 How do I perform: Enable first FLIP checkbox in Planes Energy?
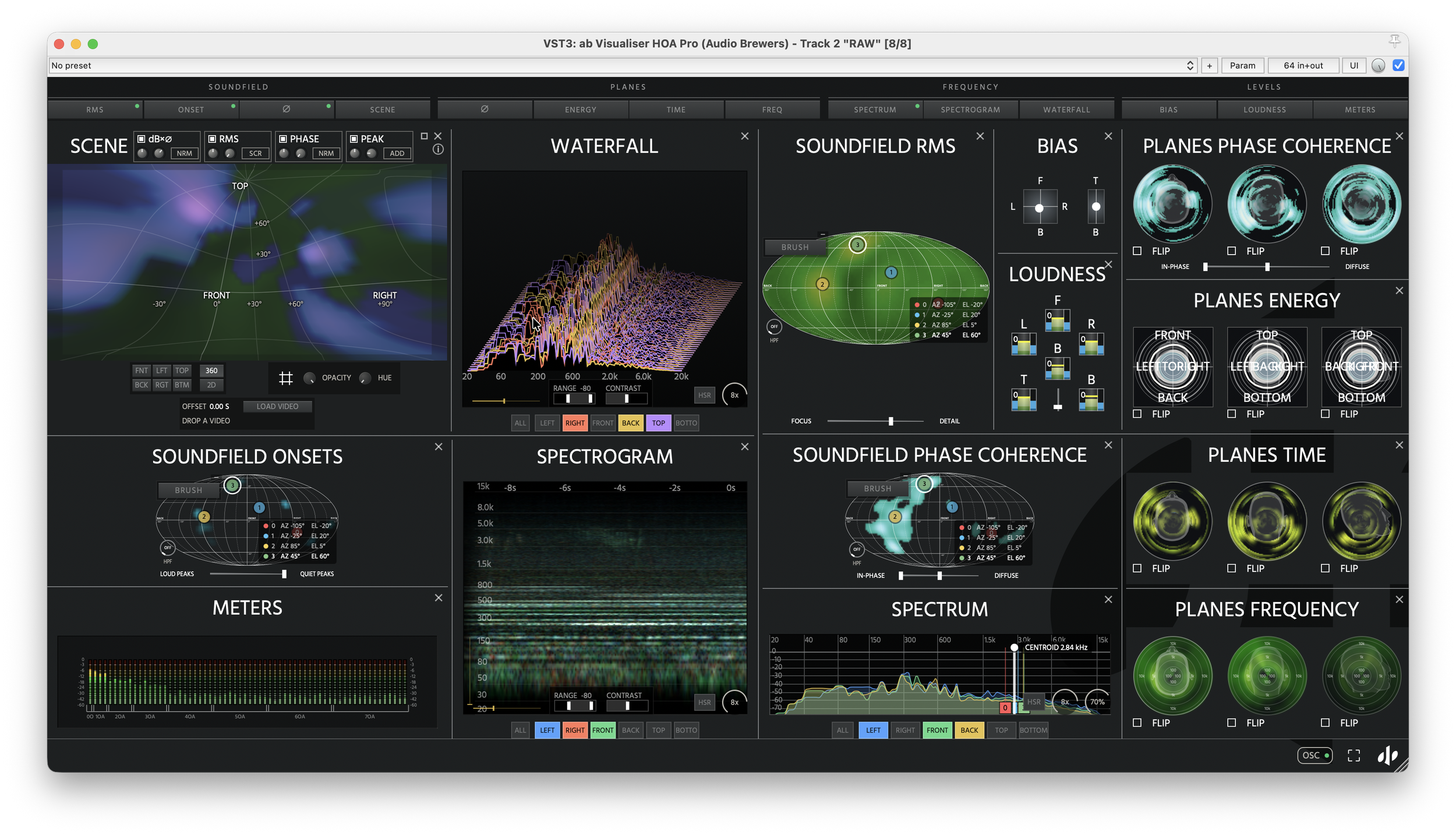1137,414
